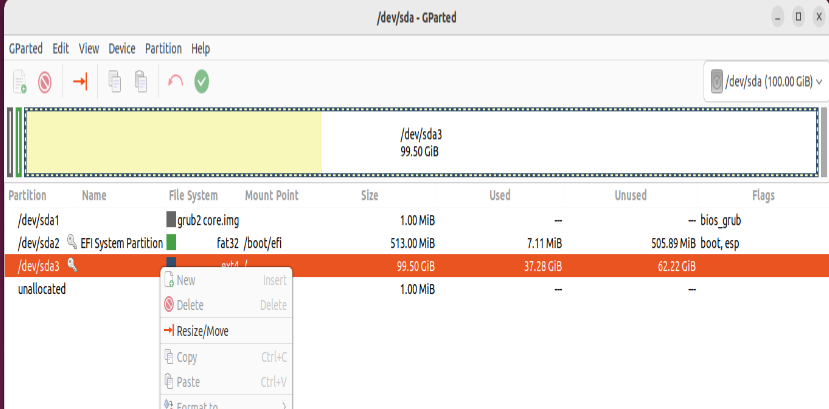Click the green fat32 file system swatch
This screenshot has height=409, width=829.
click(x=171, y=243)
